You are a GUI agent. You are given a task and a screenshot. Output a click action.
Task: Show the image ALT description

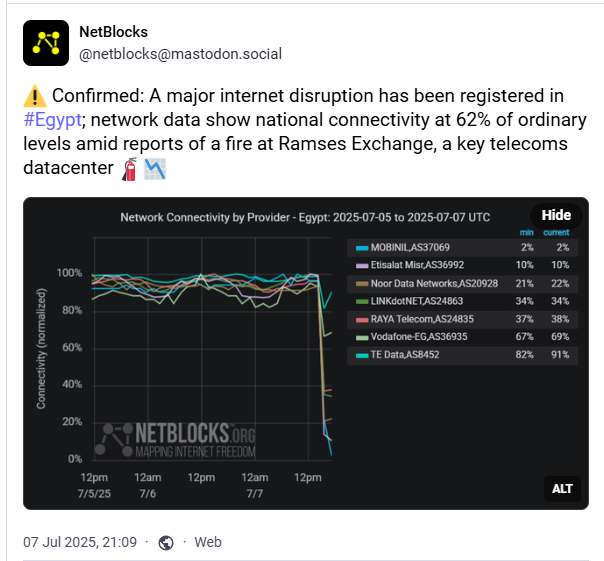pyautogui.click(x=562, y=489)
